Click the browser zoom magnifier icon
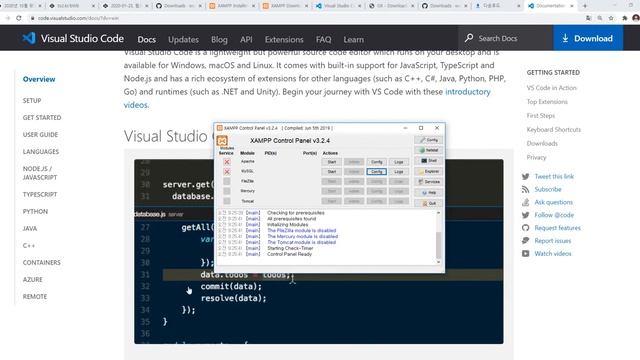This screenshot has height=360, width=640. pos(600,18)
